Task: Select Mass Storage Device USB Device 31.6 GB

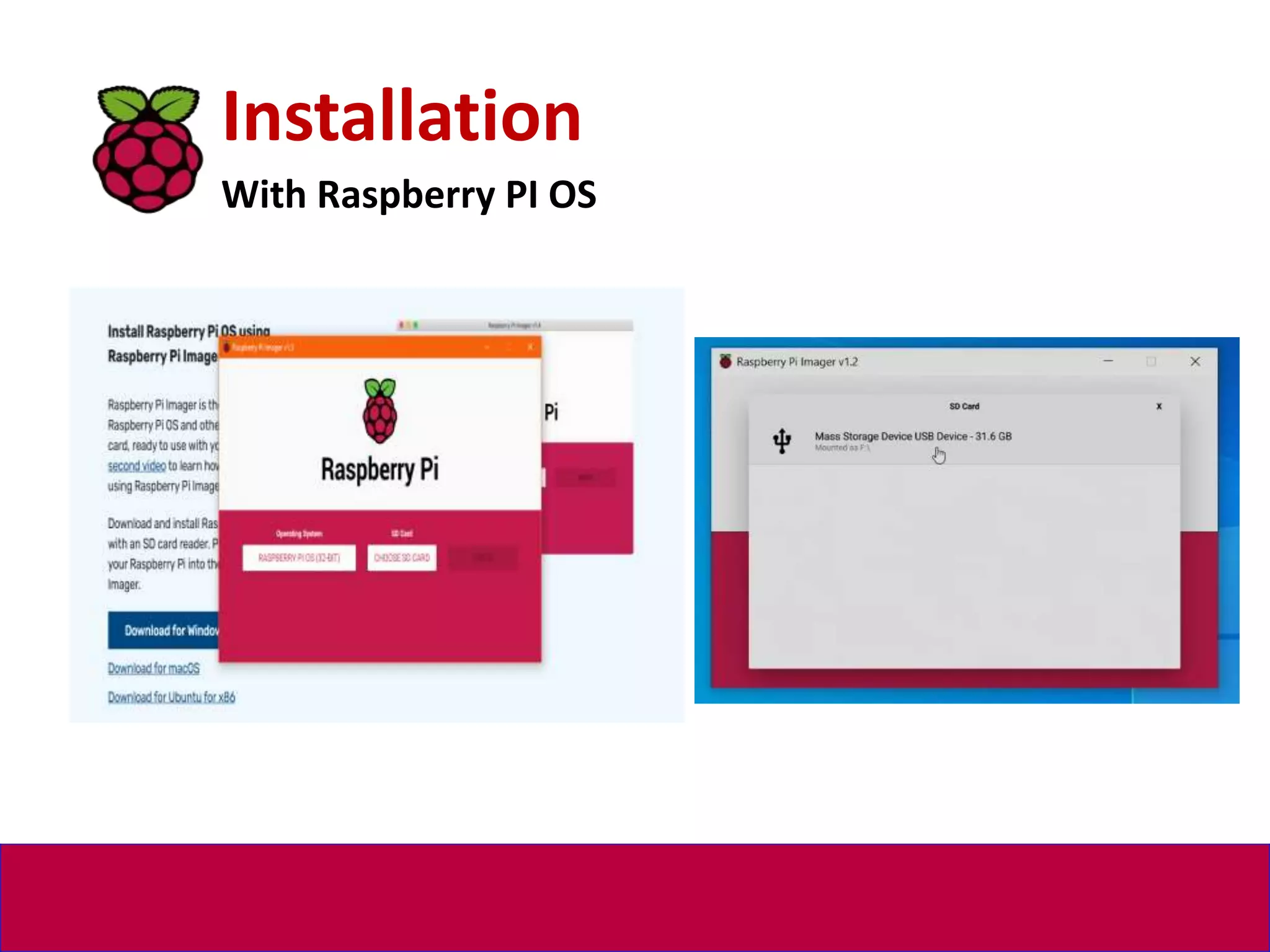Action: pos(964,441)
